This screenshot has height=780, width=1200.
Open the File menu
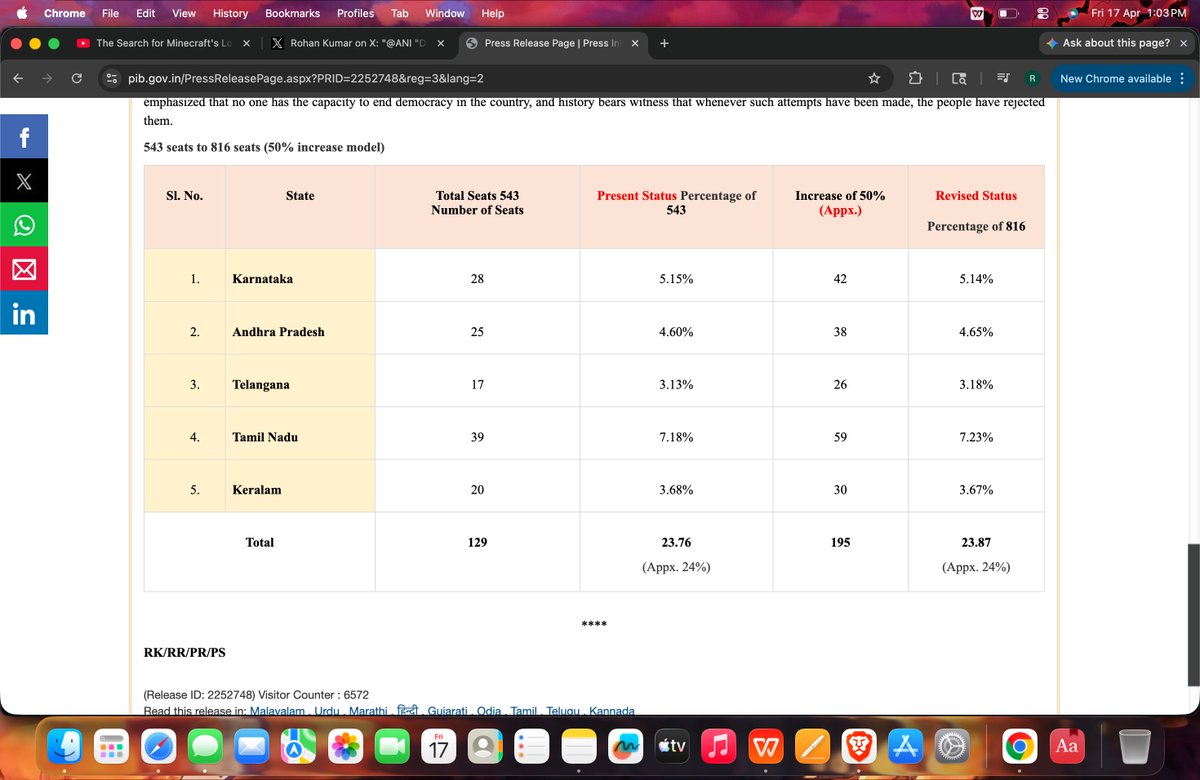pos(110,13)
